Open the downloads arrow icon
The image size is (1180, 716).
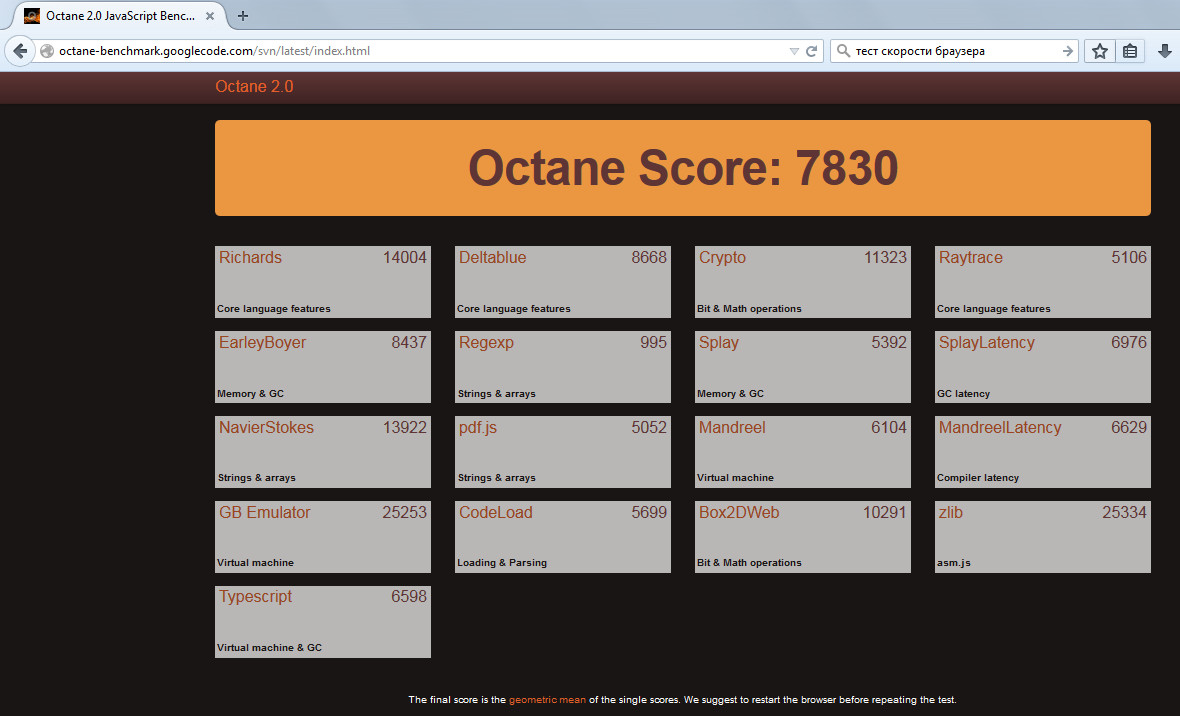click(x=1164, y=51)
